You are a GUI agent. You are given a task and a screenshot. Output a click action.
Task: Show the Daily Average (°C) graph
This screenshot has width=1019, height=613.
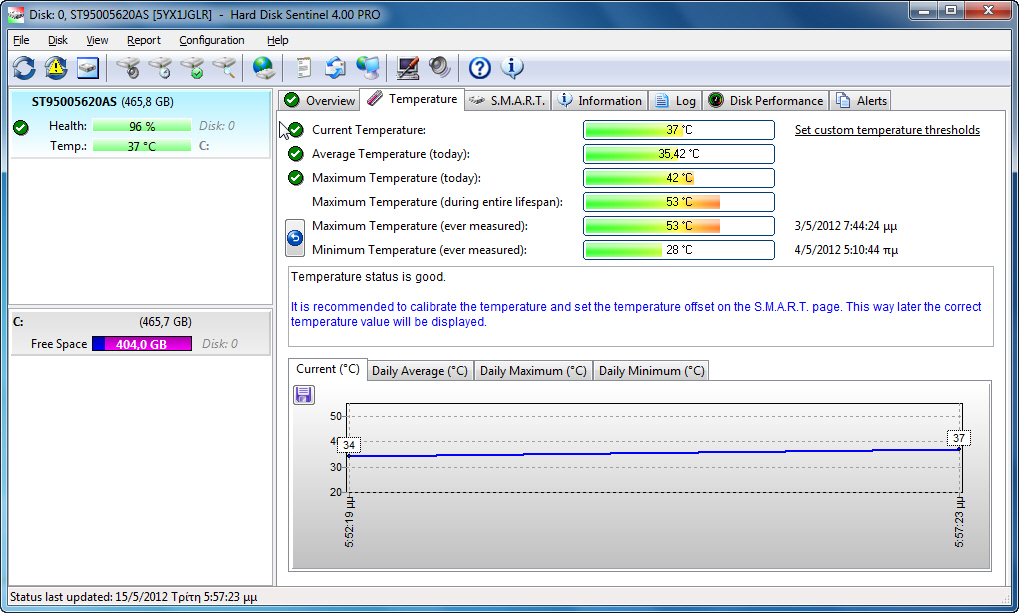point(420,371)
